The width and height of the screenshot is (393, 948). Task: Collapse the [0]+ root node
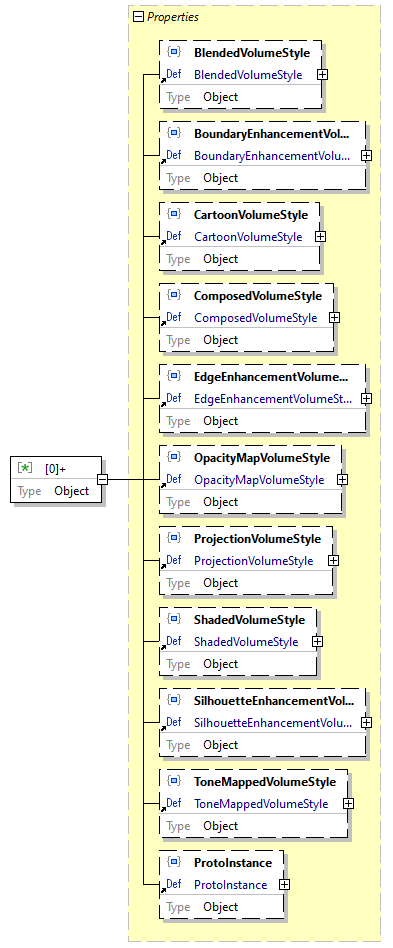click(x=103, y=479)
